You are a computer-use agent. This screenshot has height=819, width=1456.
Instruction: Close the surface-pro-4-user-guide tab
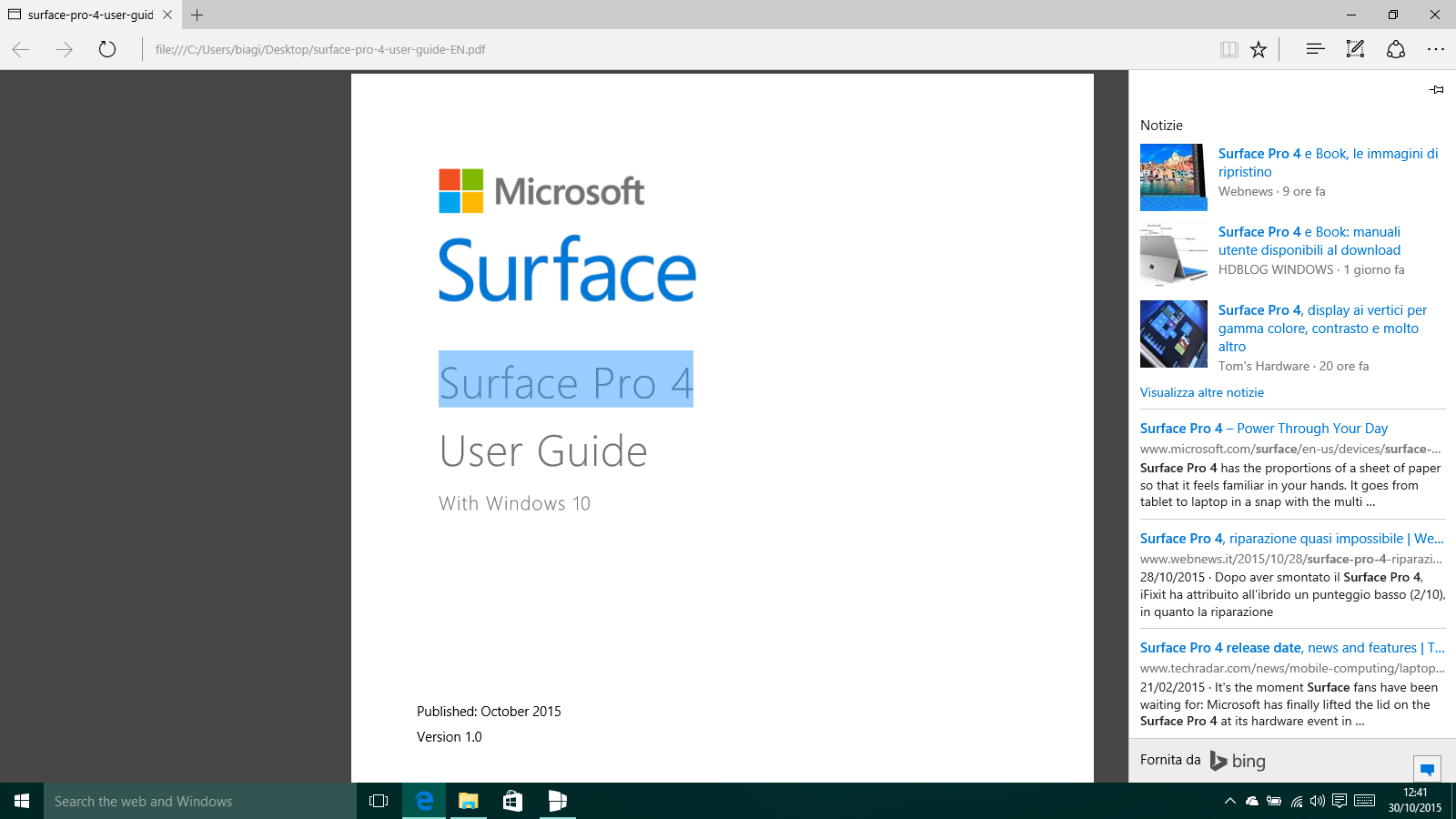pyautogui.click(x=167, y=15)
